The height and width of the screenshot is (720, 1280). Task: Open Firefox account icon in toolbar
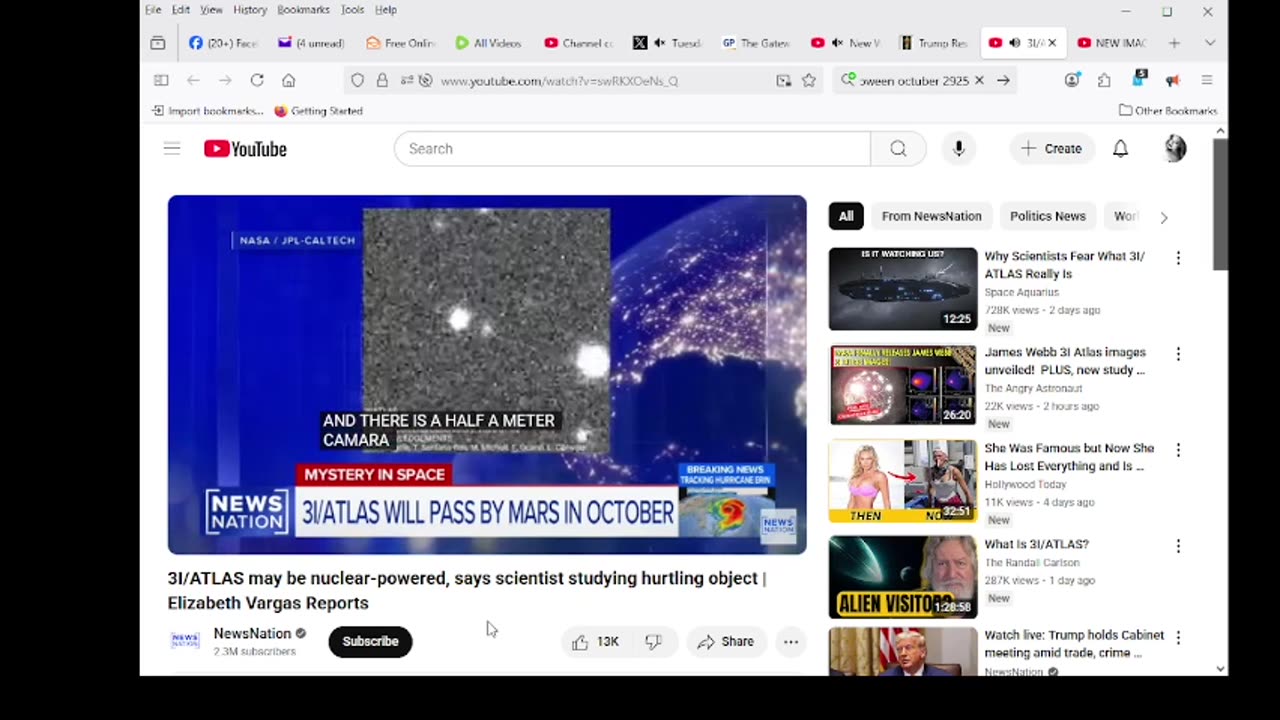(x=1072, y=80)
